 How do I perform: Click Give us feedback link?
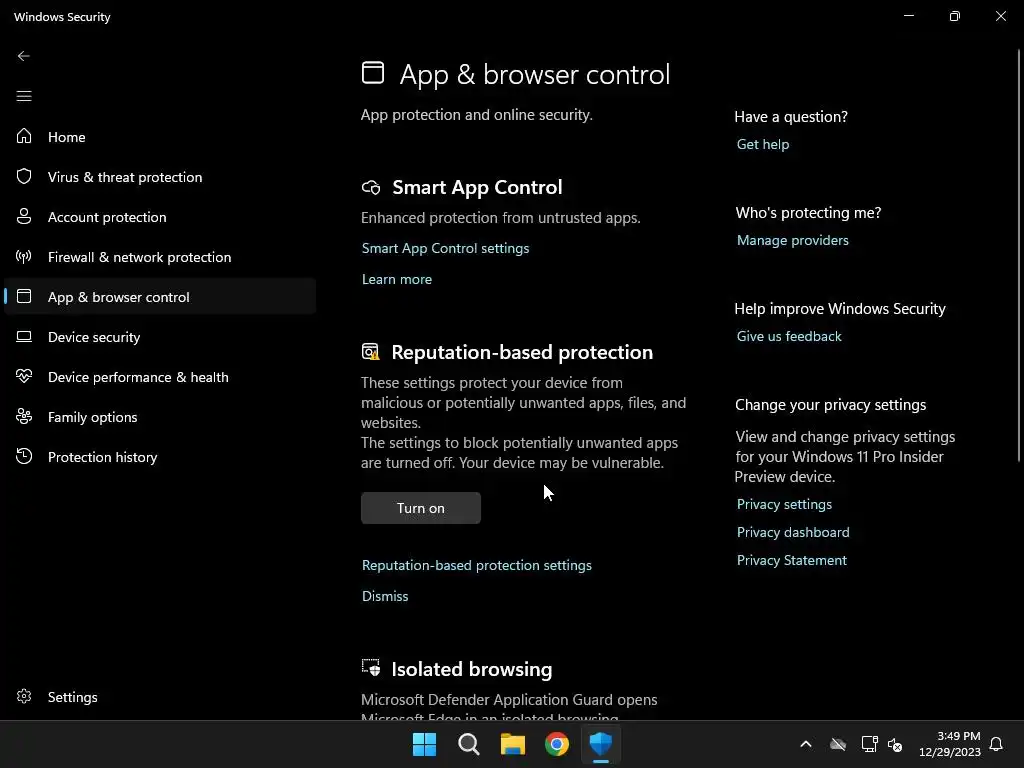tap(789, 336)
